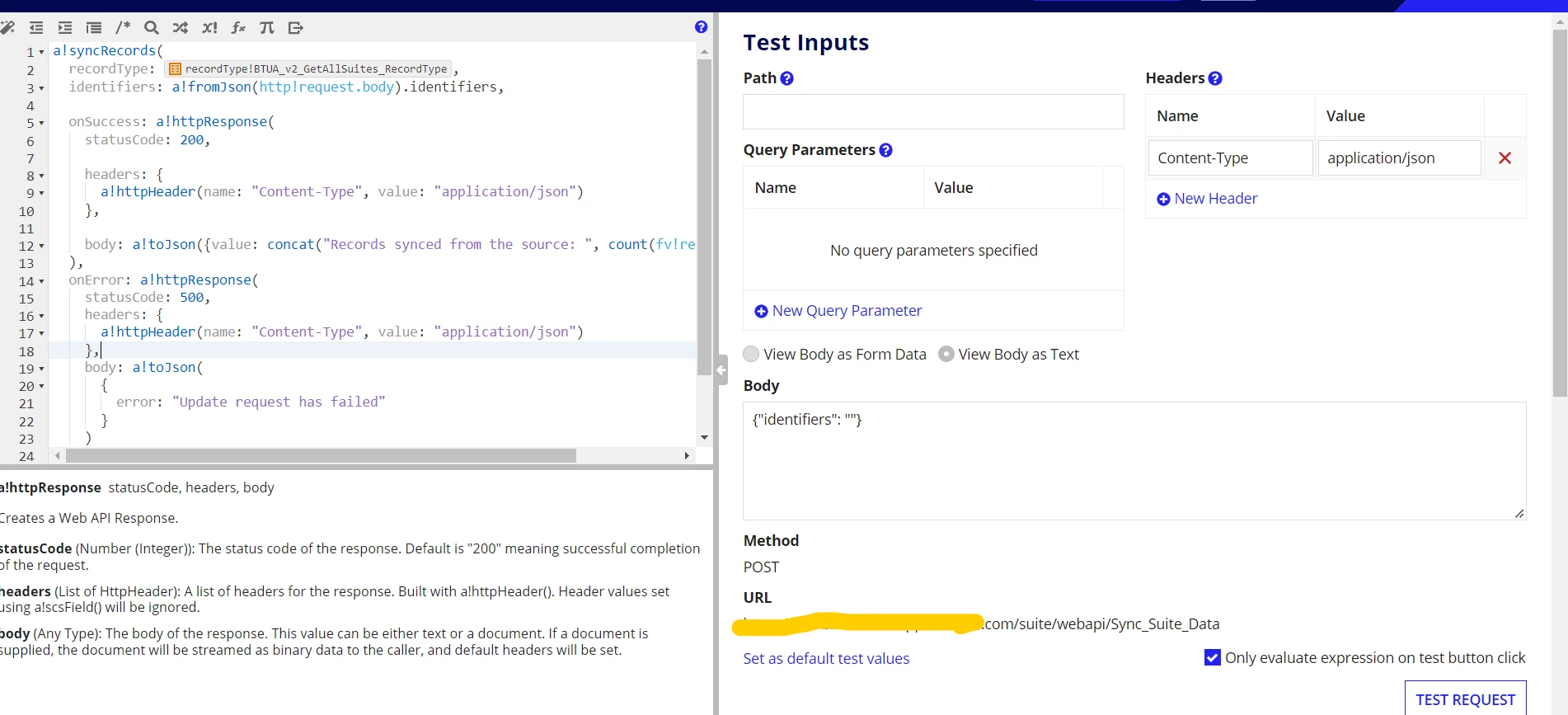The width and height of the screenshot is (1568, 715).
Task: Click Set as default test values link
Action: pyautogui.click(x=826, y=658)
